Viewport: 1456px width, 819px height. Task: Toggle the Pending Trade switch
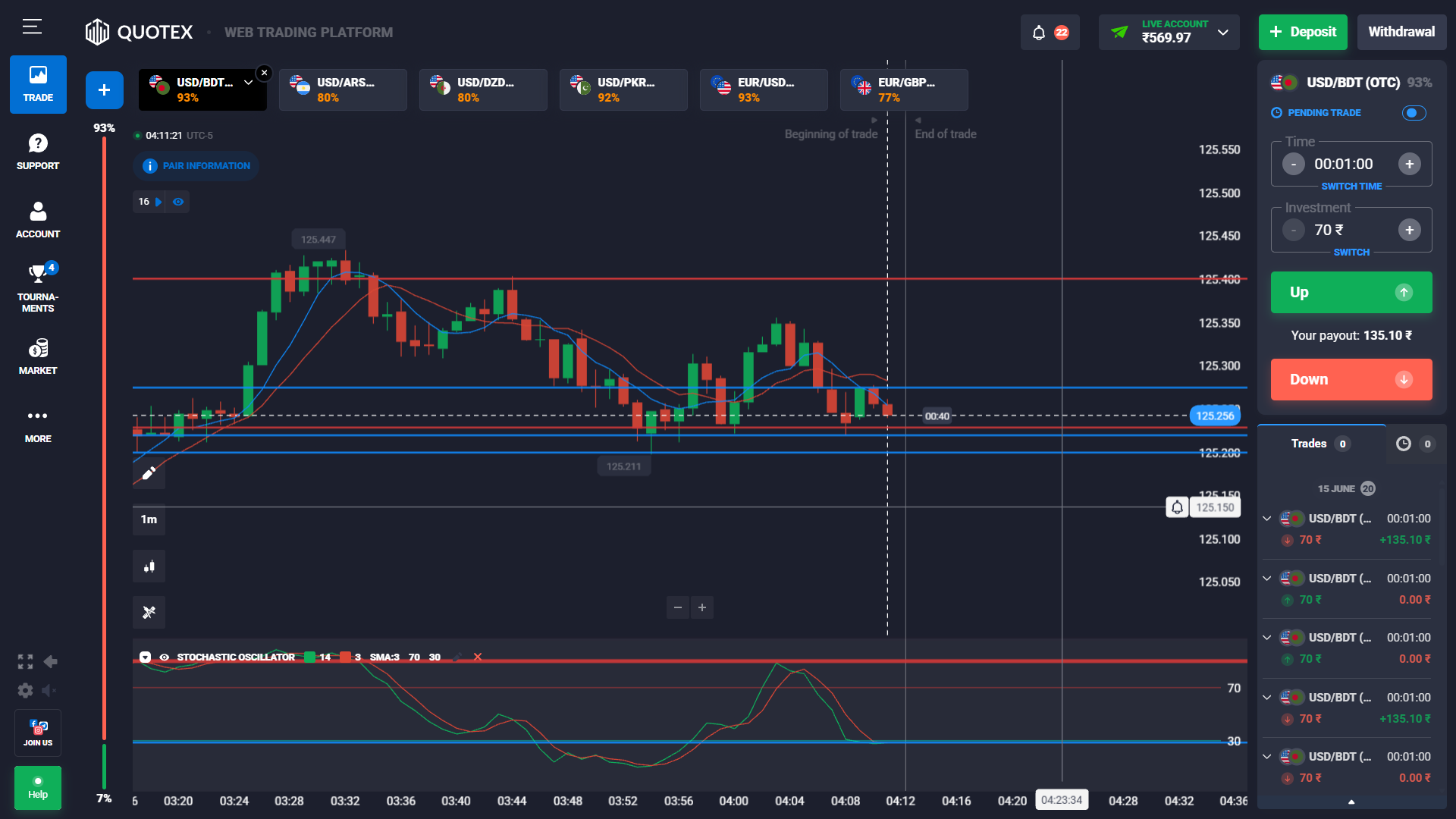point(1414,113)
